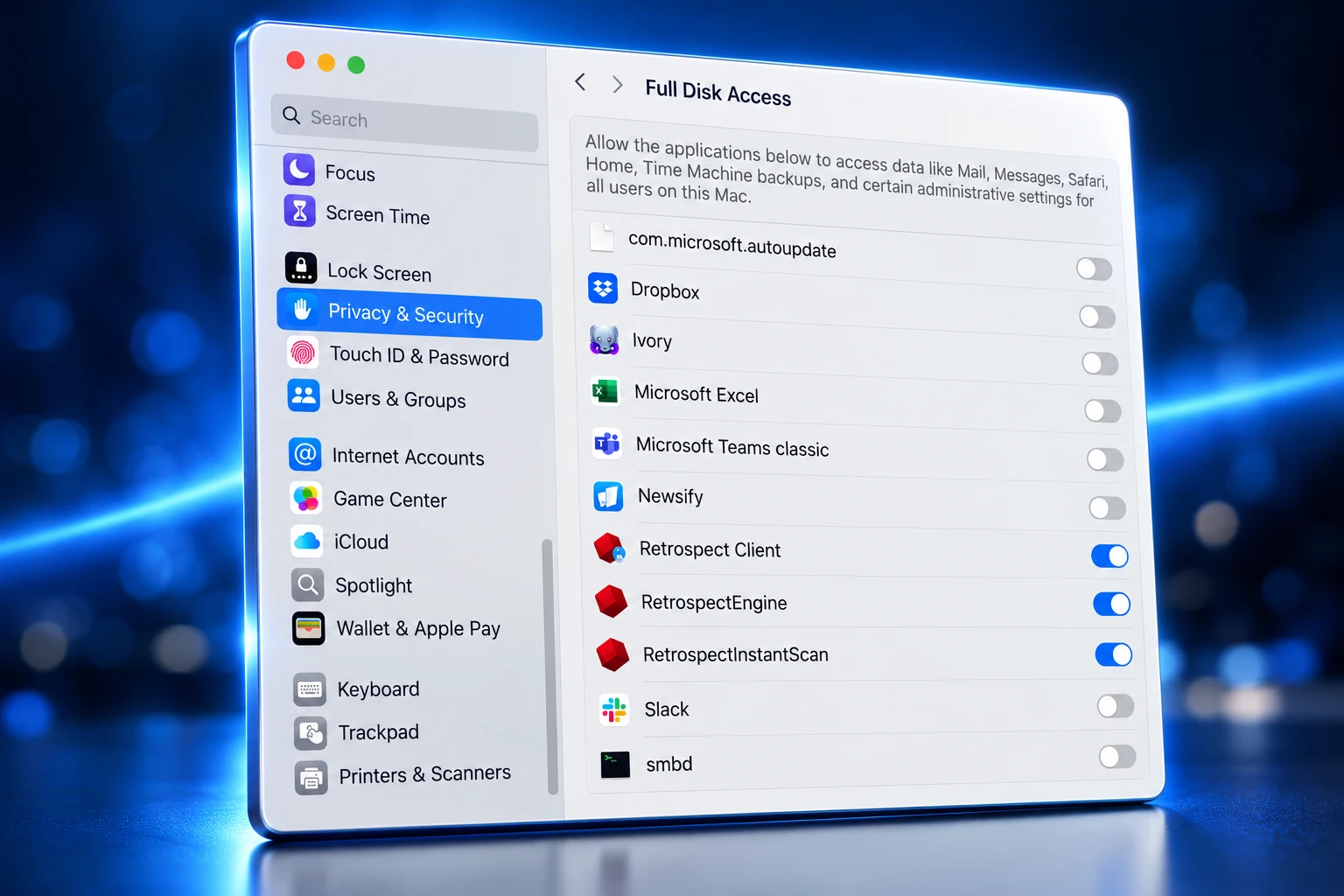1344x896 pixels.
Task: Click the sidebar vertical scrollbar
Action: (549, 667)
